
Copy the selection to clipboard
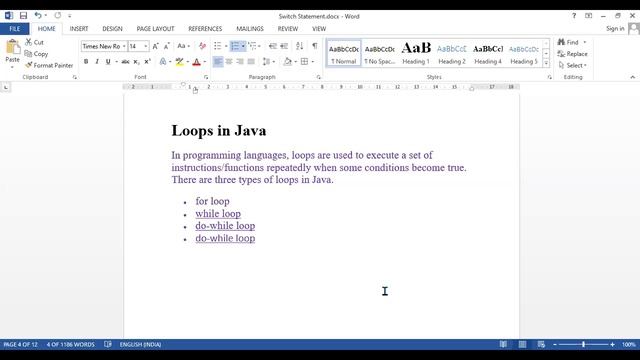coord(36,53)
